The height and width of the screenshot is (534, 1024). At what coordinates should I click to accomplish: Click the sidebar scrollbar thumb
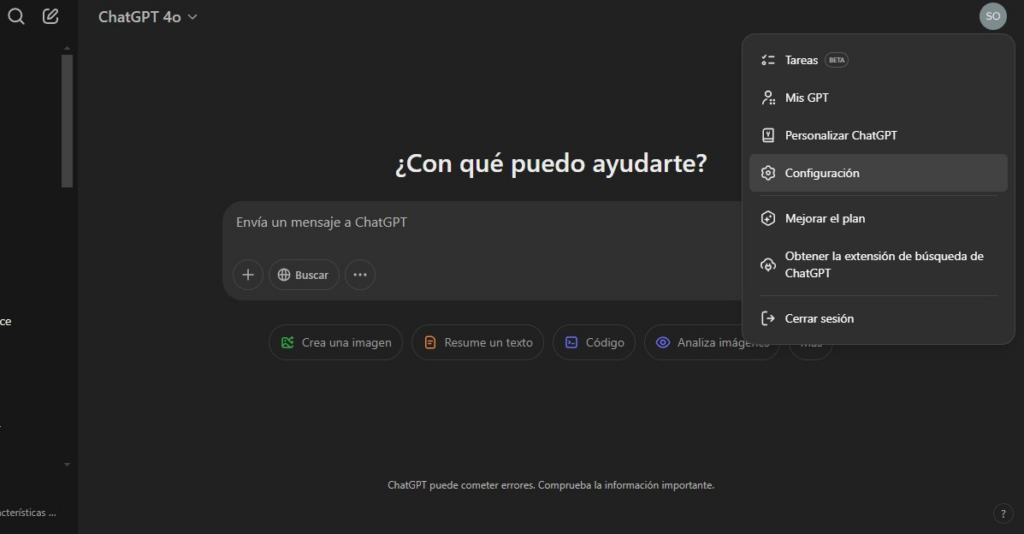pos(67,121)
